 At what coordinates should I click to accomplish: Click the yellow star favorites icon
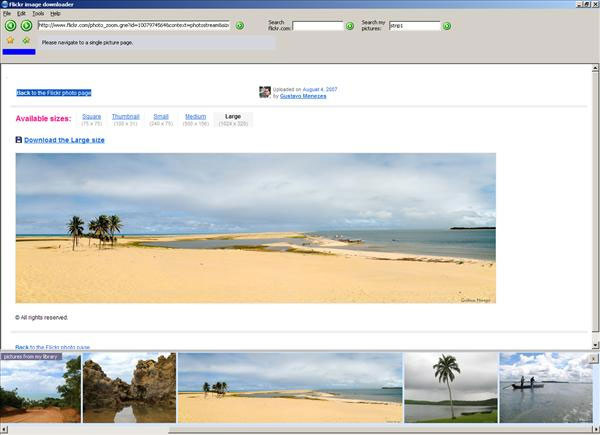[10, 40]
